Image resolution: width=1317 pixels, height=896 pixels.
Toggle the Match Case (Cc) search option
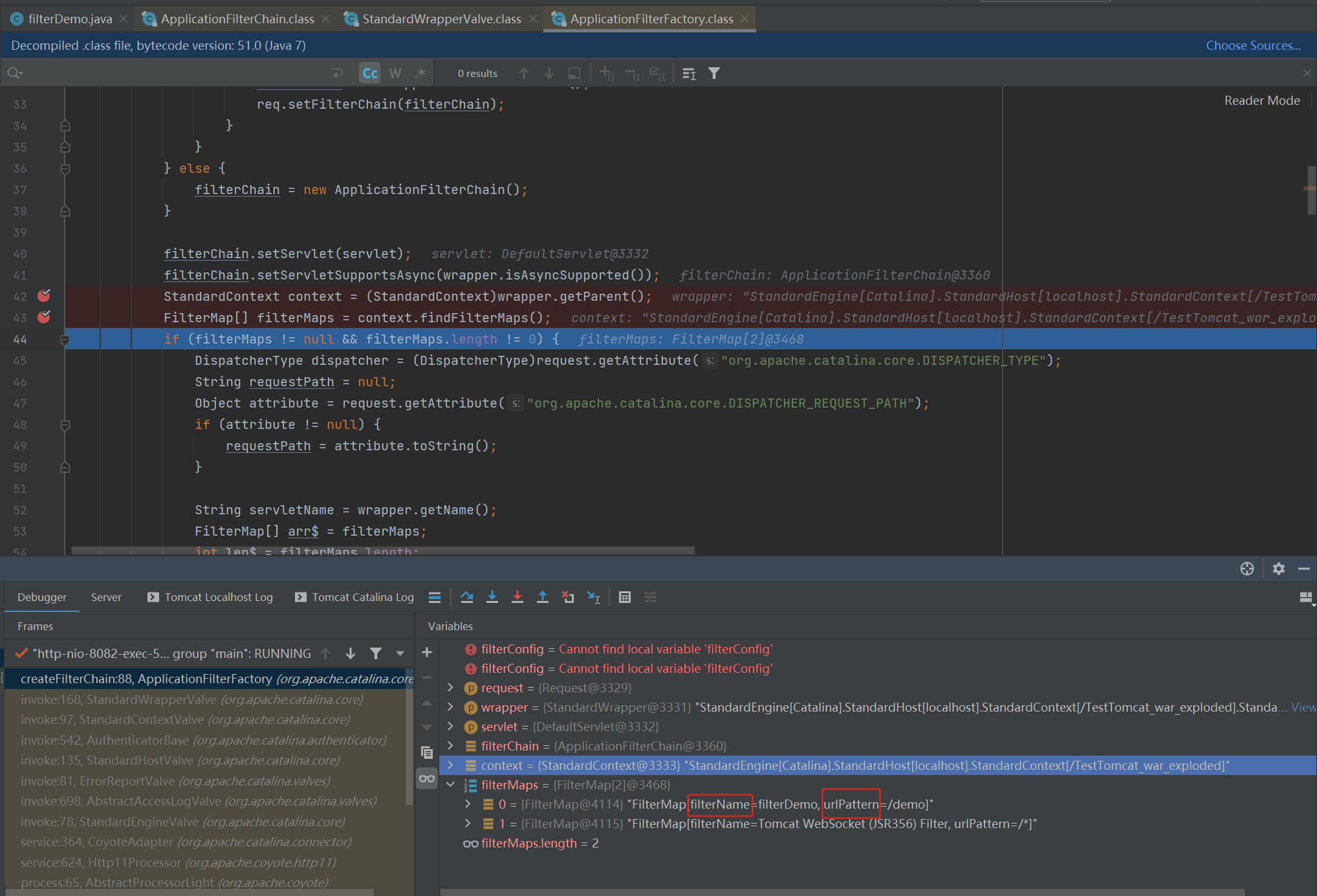tap(370, 73)
